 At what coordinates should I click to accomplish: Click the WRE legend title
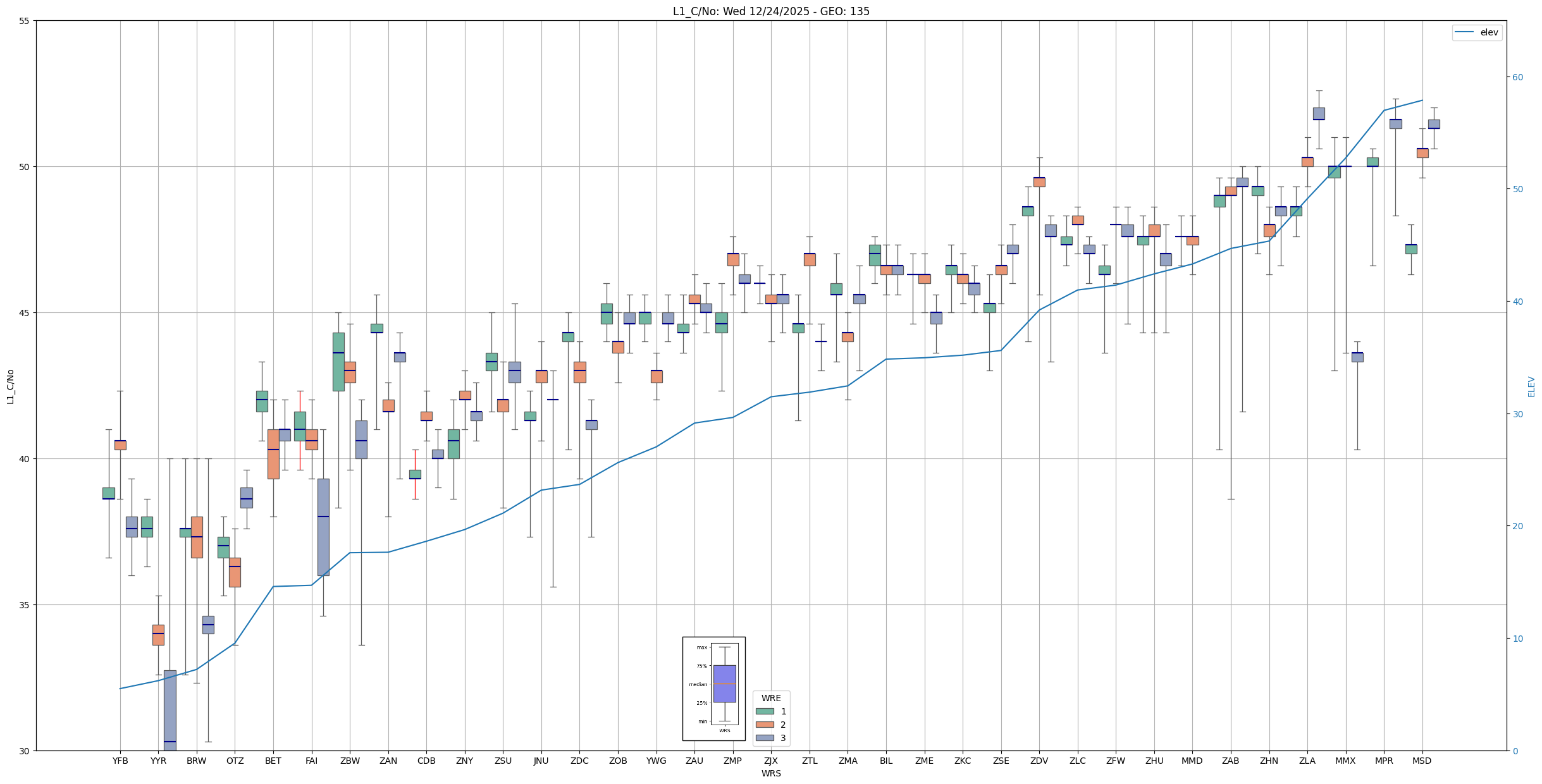pyautogui.click(x=771, y=698)
